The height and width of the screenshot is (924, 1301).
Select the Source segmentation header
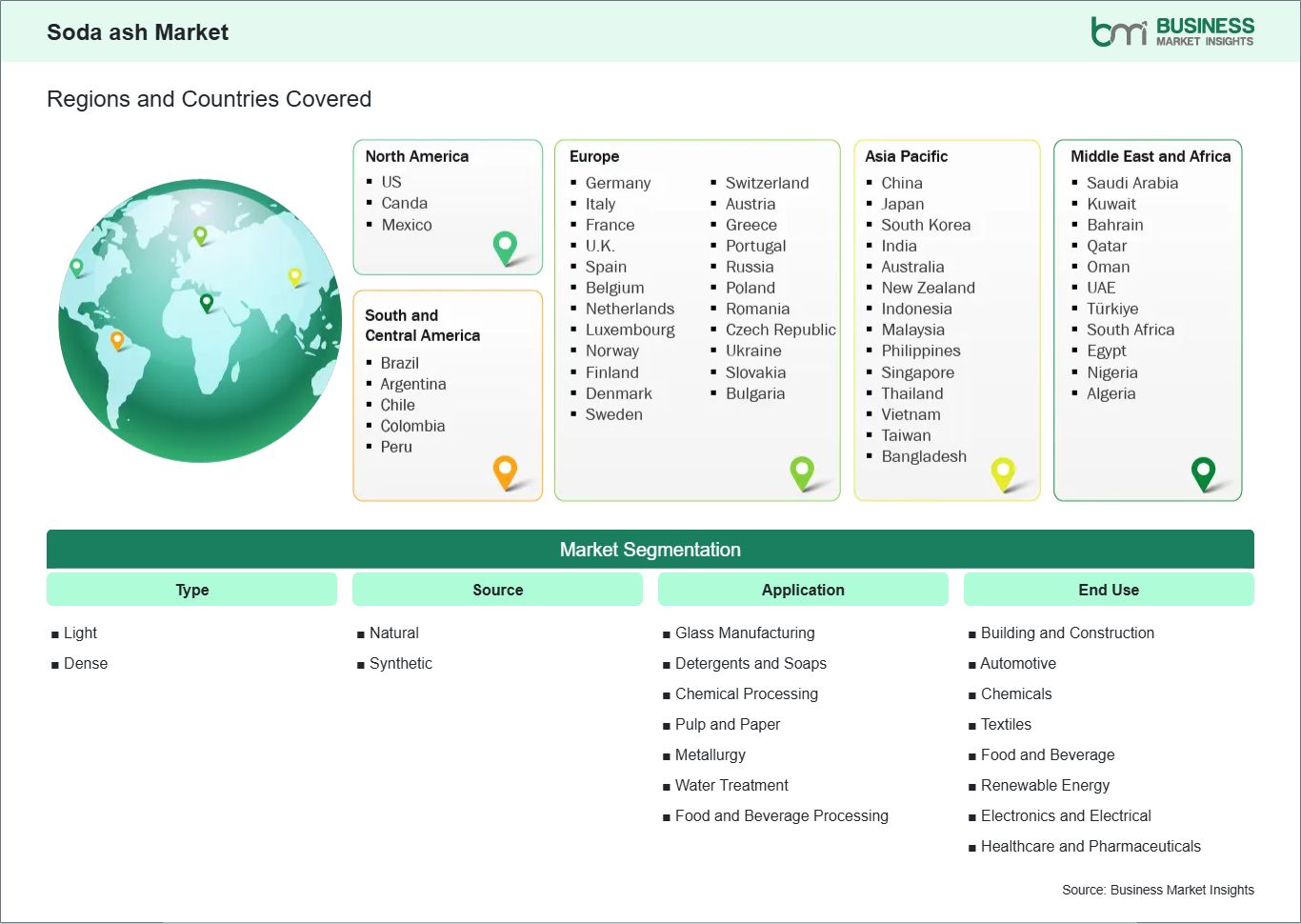[497, 590]
